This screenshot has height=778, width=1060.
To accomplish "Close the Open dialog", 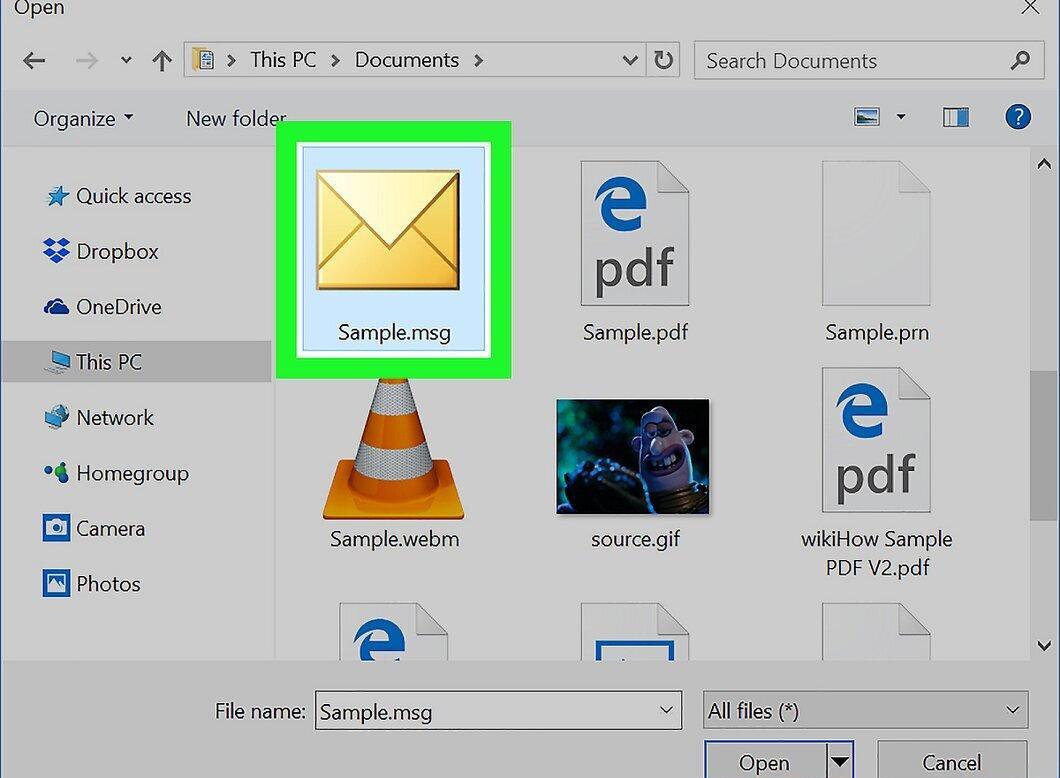I will 1031,8.
